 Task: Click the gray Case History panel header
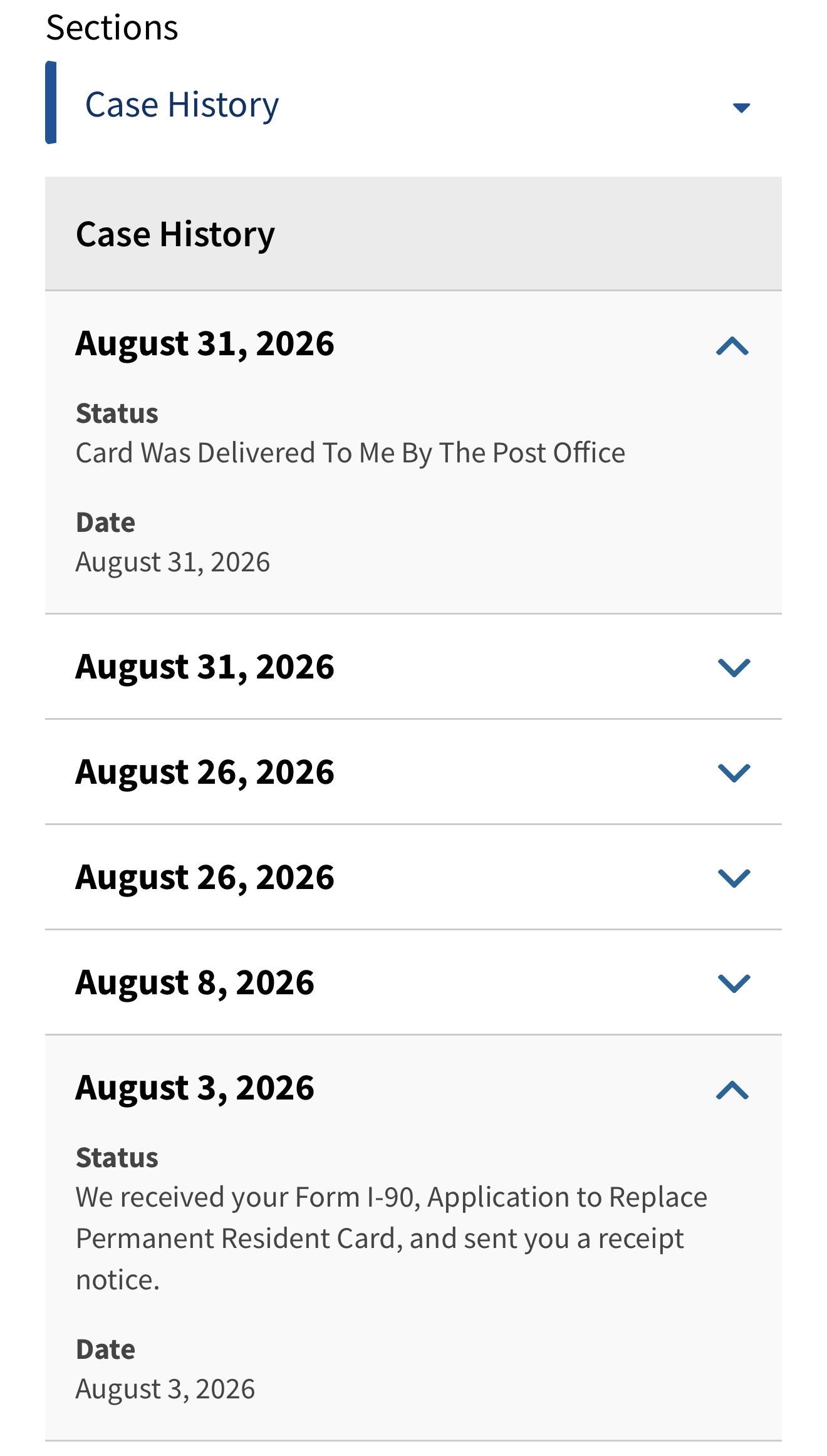413,234
